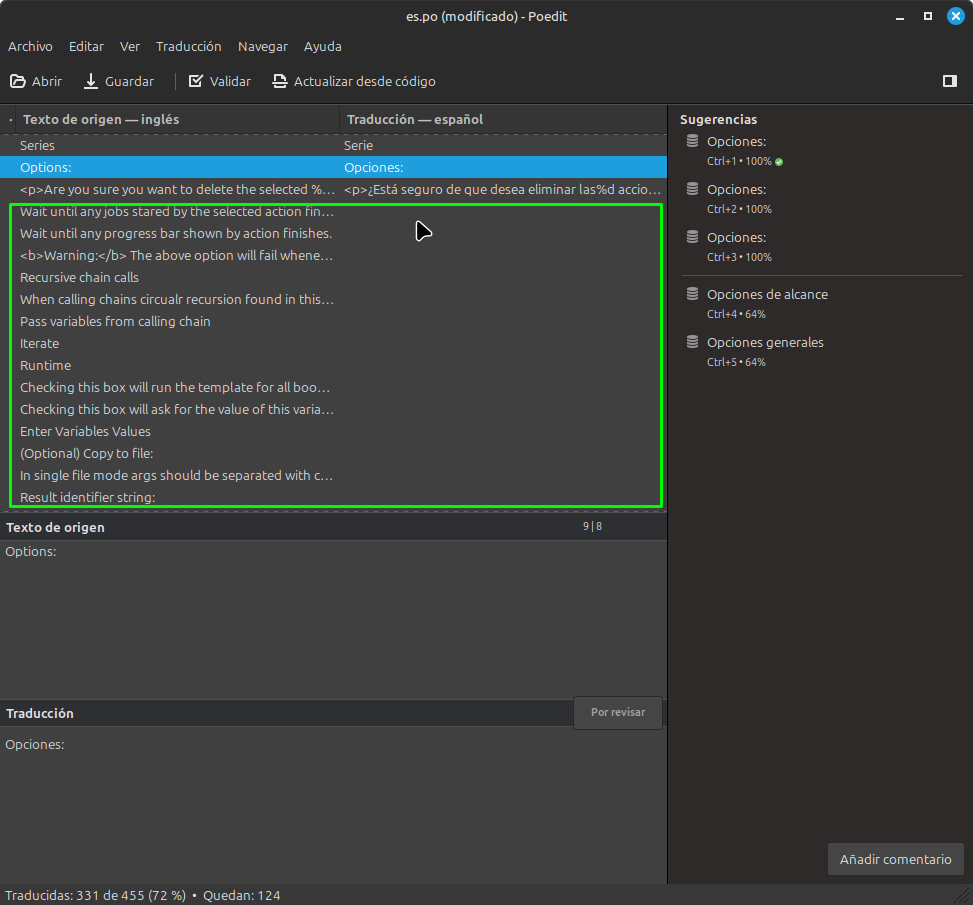Image resolution: width=973 pixels, height=905 pixels.
Task: Toggle the Por revisar button
Action: point(617,713)
